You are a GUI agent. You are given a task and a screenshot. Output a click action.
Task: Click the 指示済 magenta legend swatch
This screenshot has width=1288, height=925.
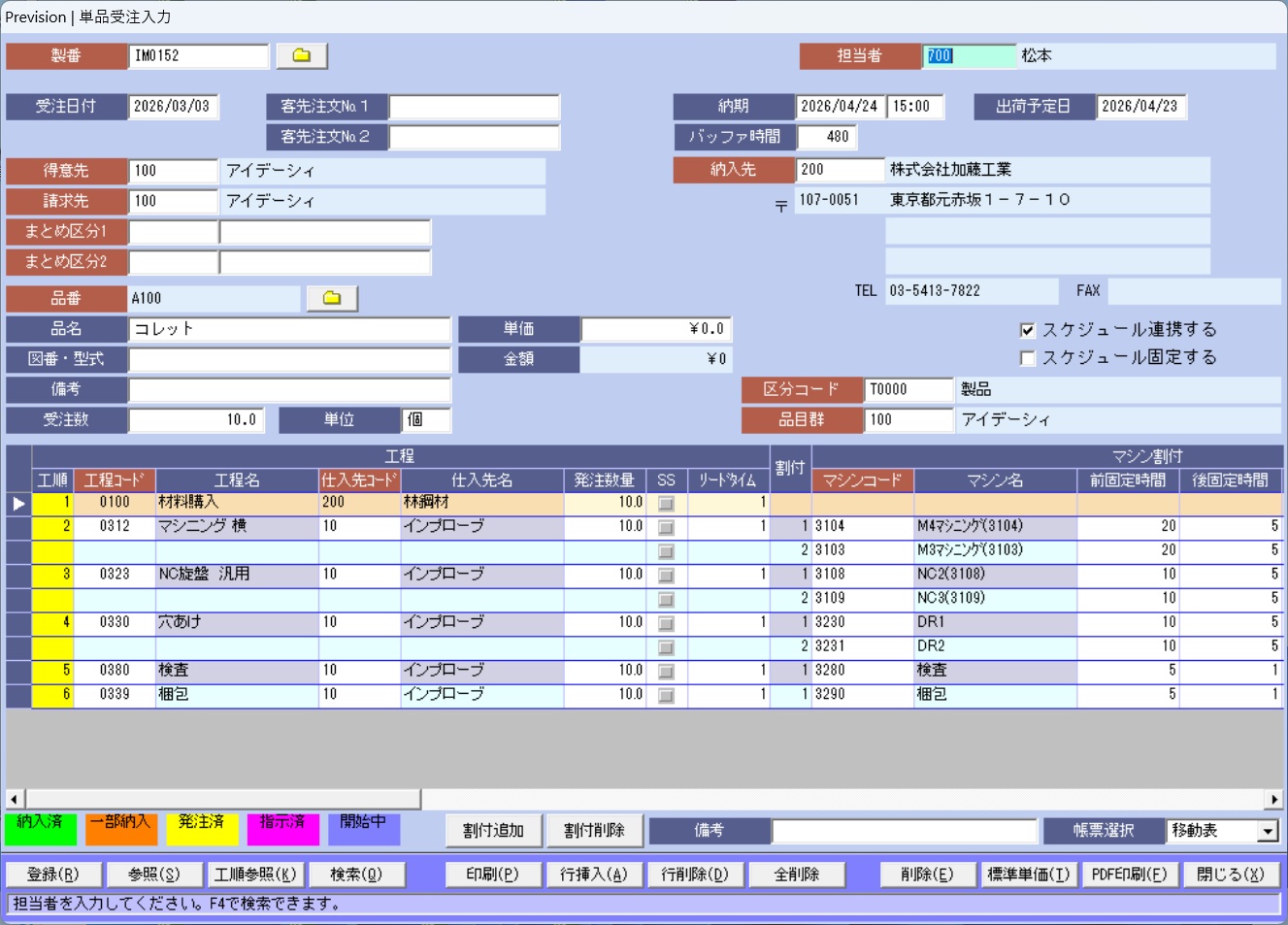[x=282, y=830]
